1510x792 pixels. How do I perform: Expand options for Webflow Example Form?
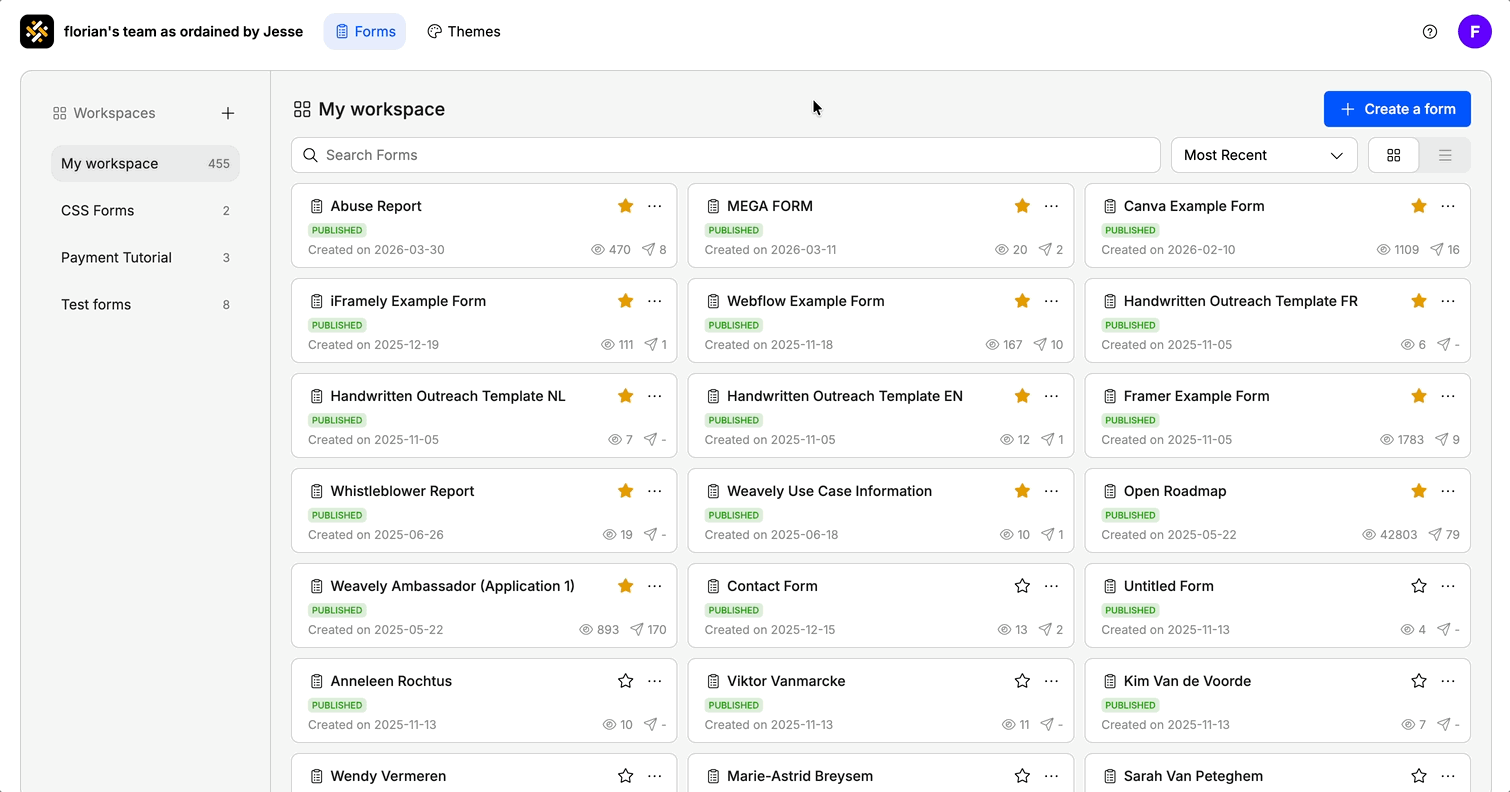point(1051,301)
